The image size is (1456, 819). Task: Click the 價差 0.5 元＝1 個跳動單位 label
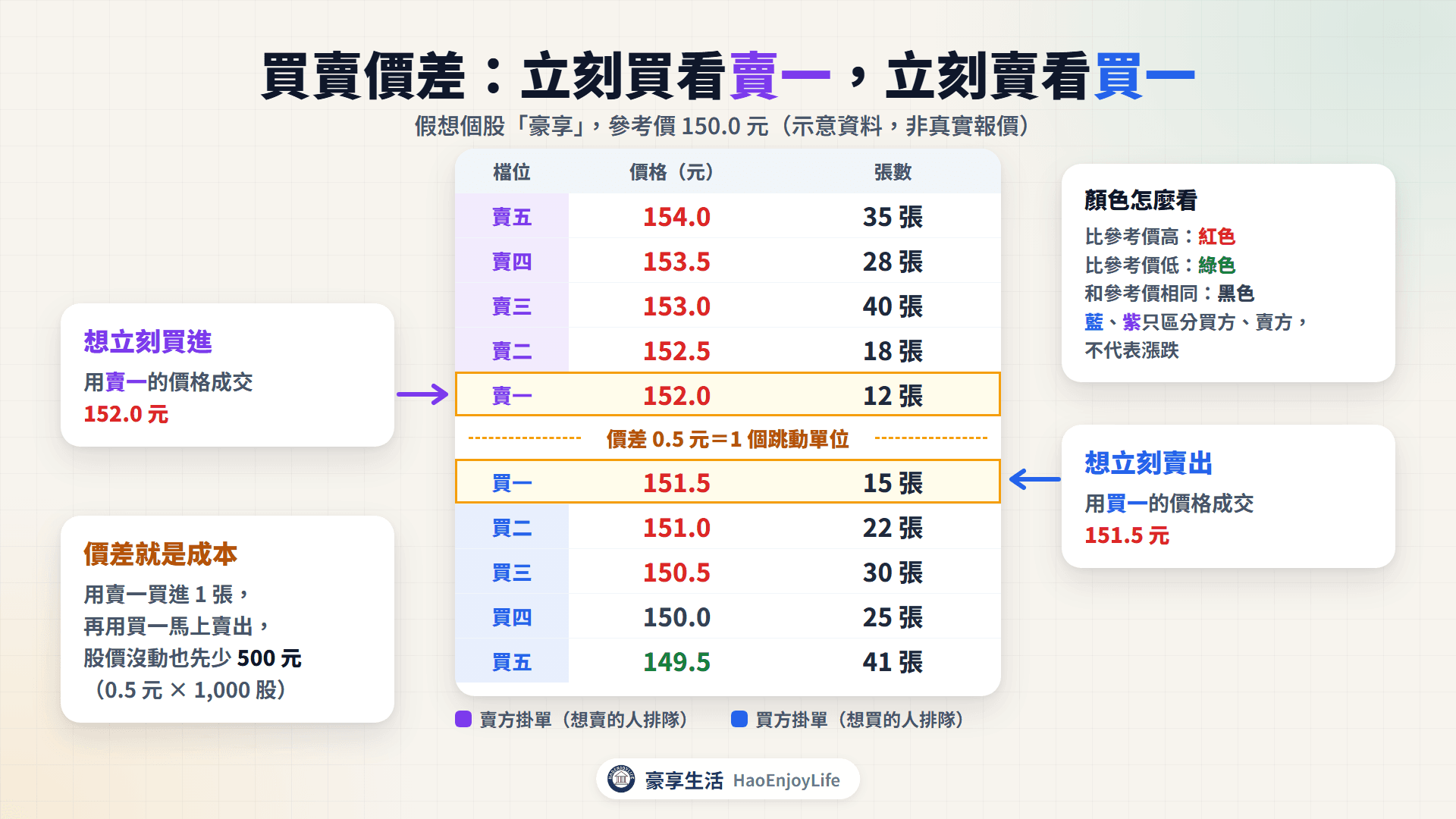pyautogui.click(x=728, y=439)
